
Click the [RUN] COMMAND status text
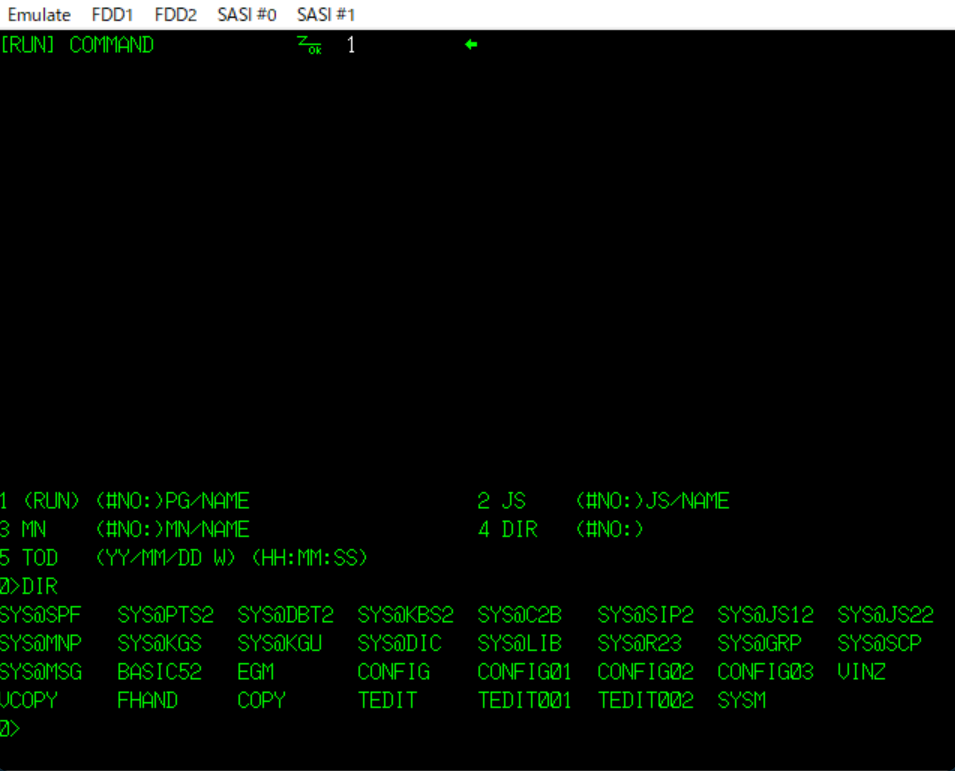pos(77,45)
